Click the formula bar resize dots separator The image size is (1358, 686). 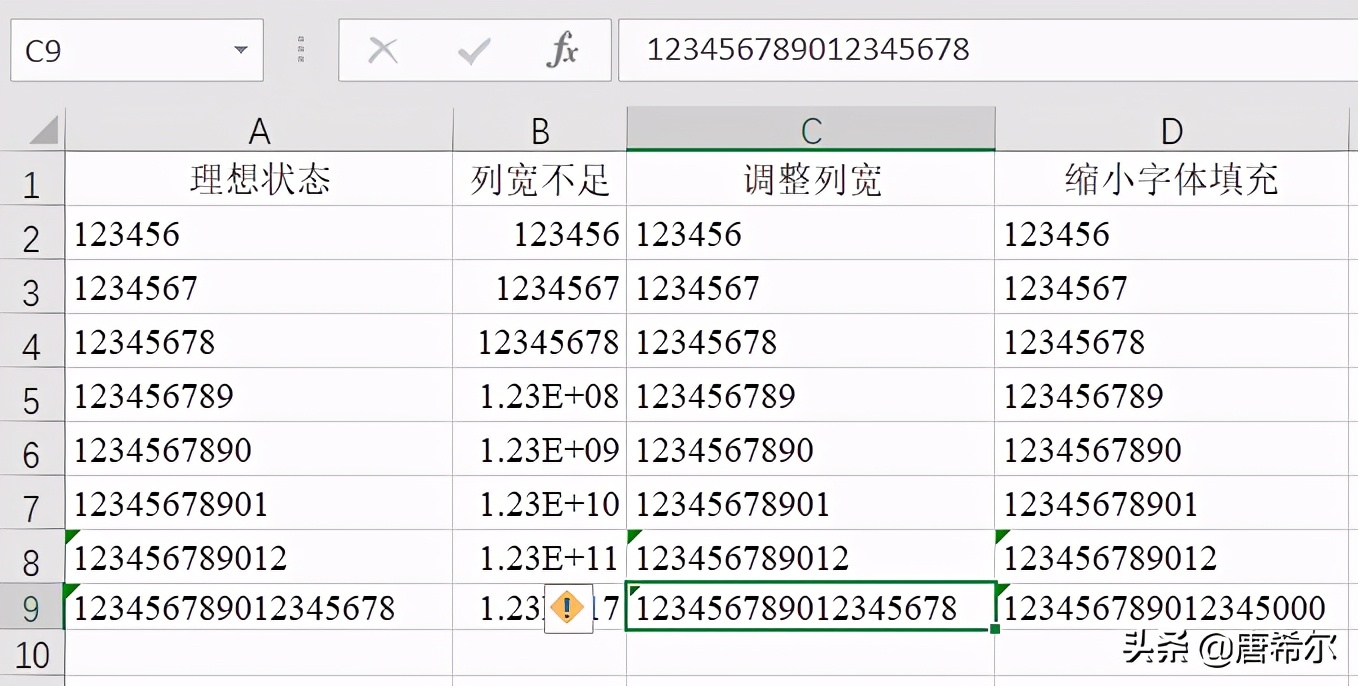300,50
